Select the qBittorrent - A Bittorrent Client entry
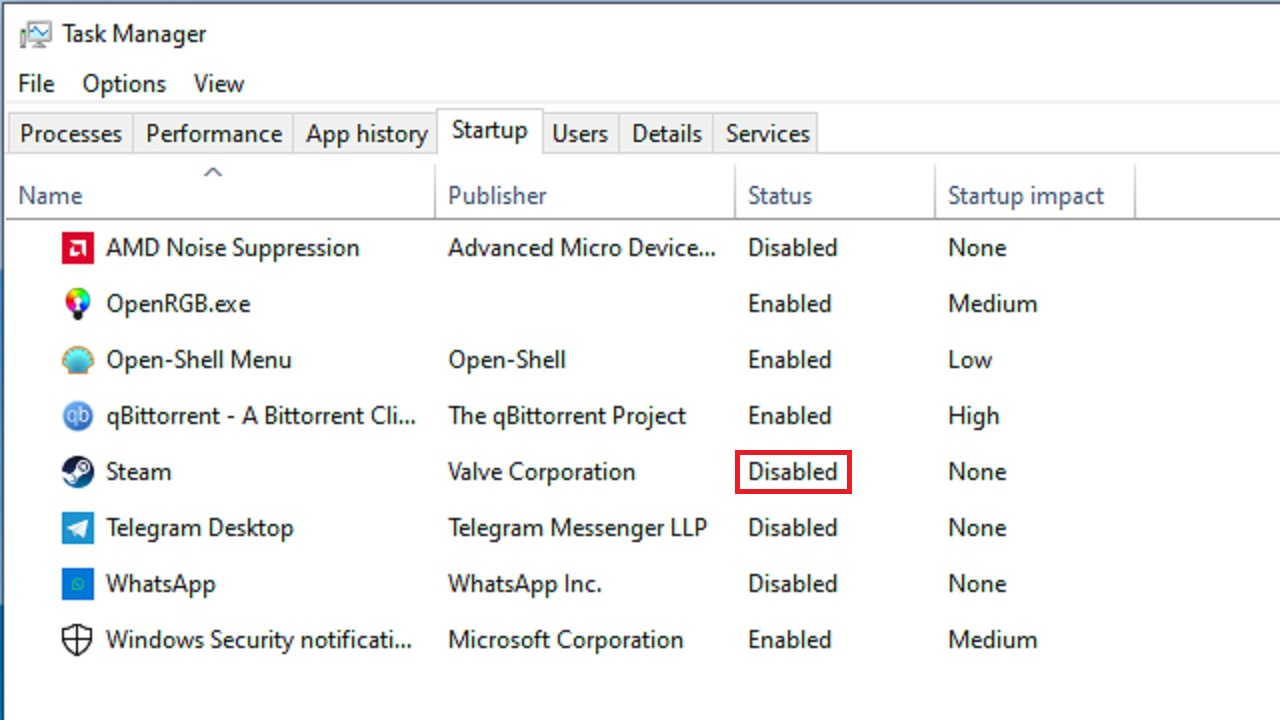Image resolution: width=1280 pixels, height=720 pixels. point(261,416)
